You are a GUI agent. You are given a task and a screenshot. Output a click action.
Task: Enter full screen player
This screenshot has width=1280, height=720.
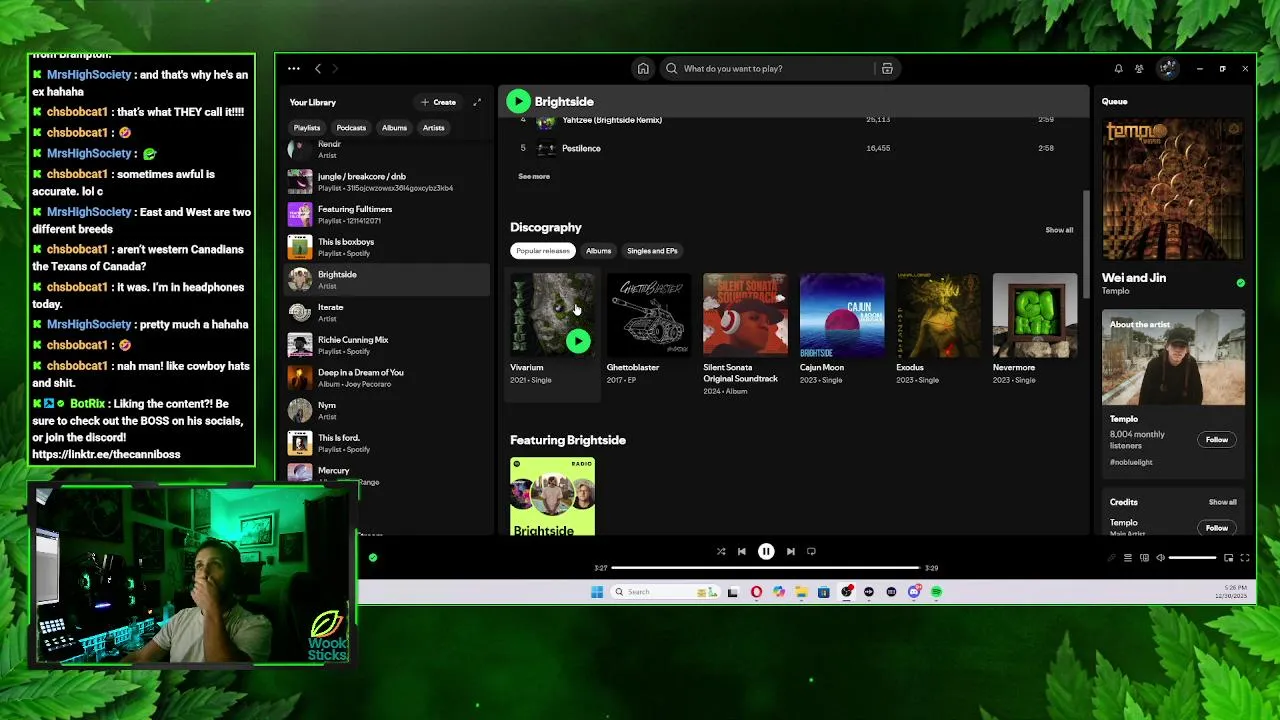pyautogui.click(x=1245, y=558)
